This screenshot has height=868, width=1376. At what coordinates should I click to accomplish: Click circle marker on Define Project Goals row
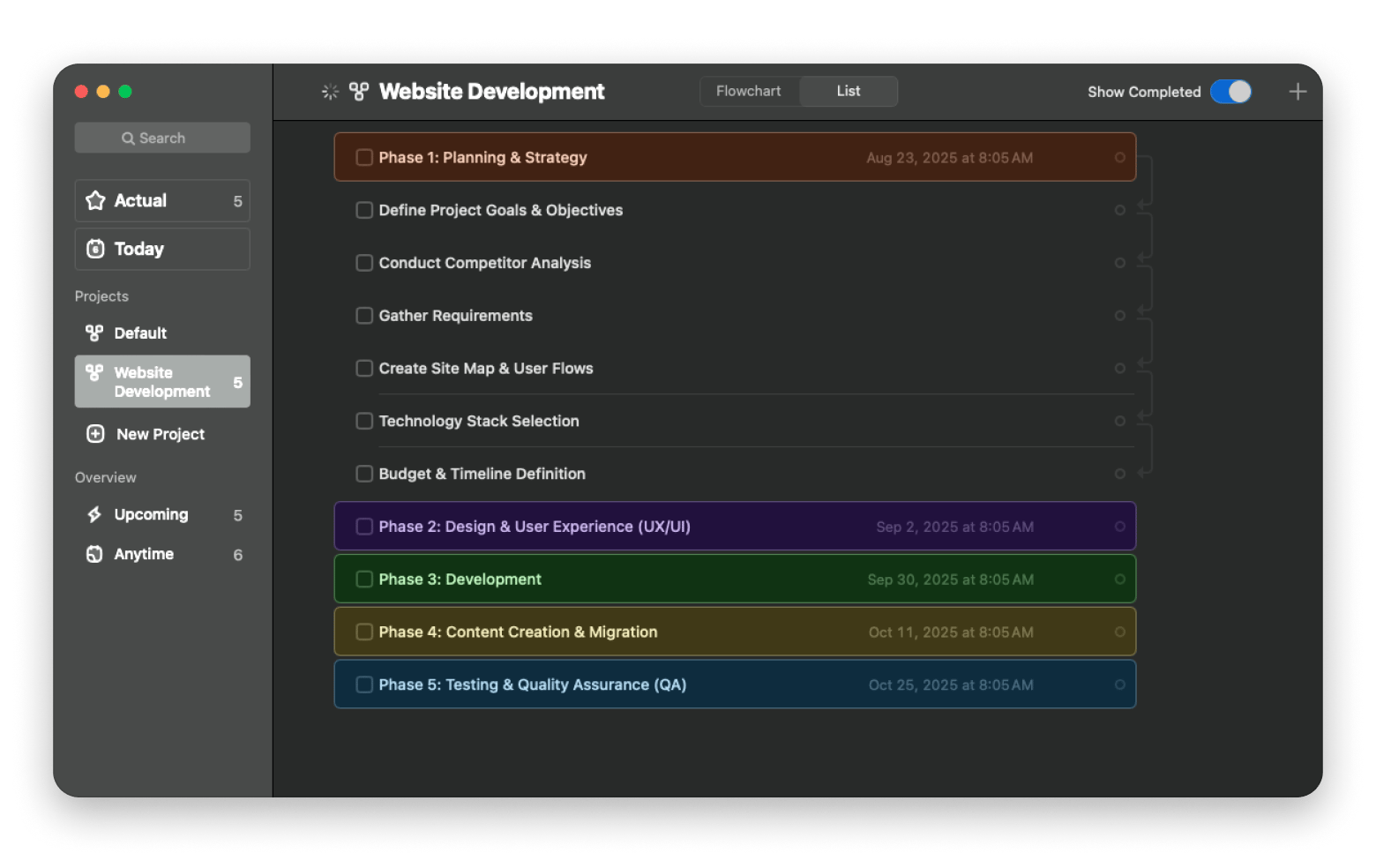1120,210
